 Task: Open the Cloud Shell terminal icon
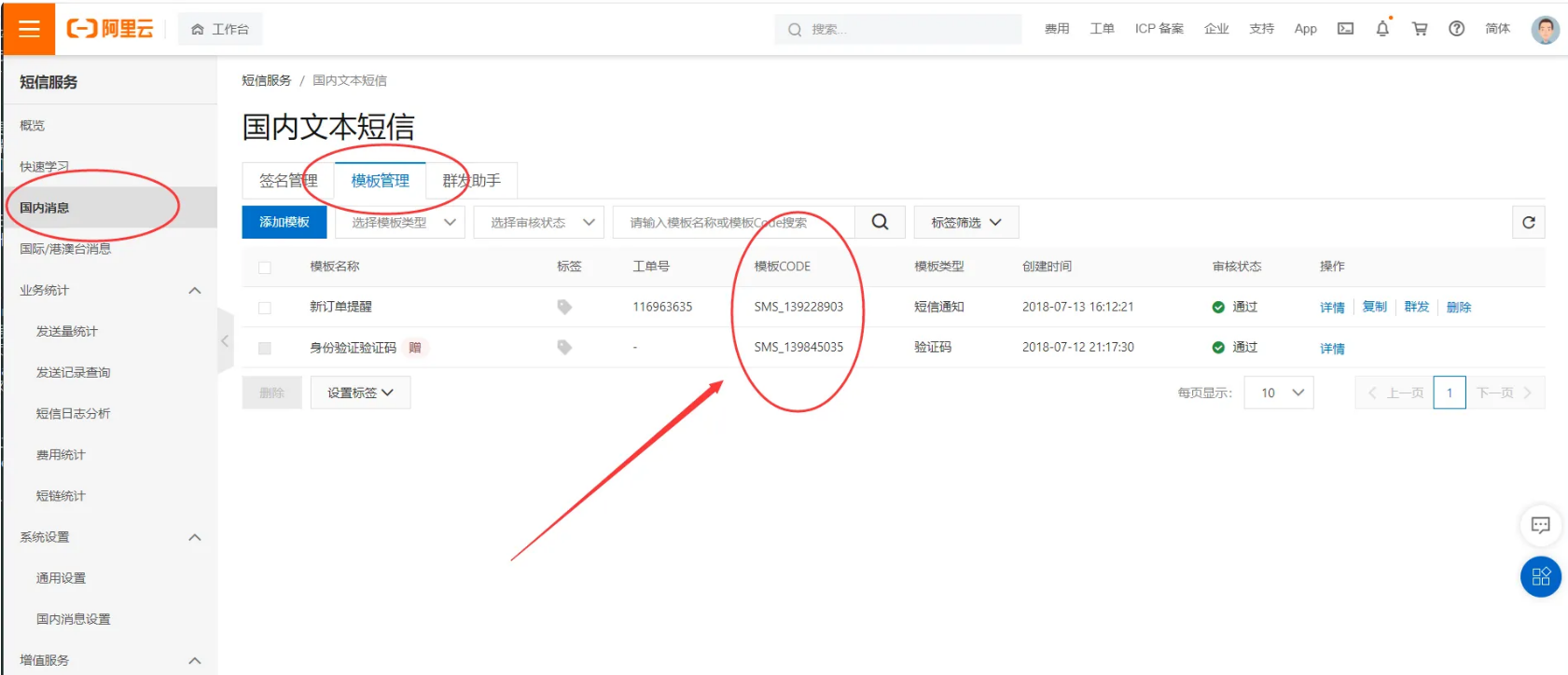[x=1345, y=29]
